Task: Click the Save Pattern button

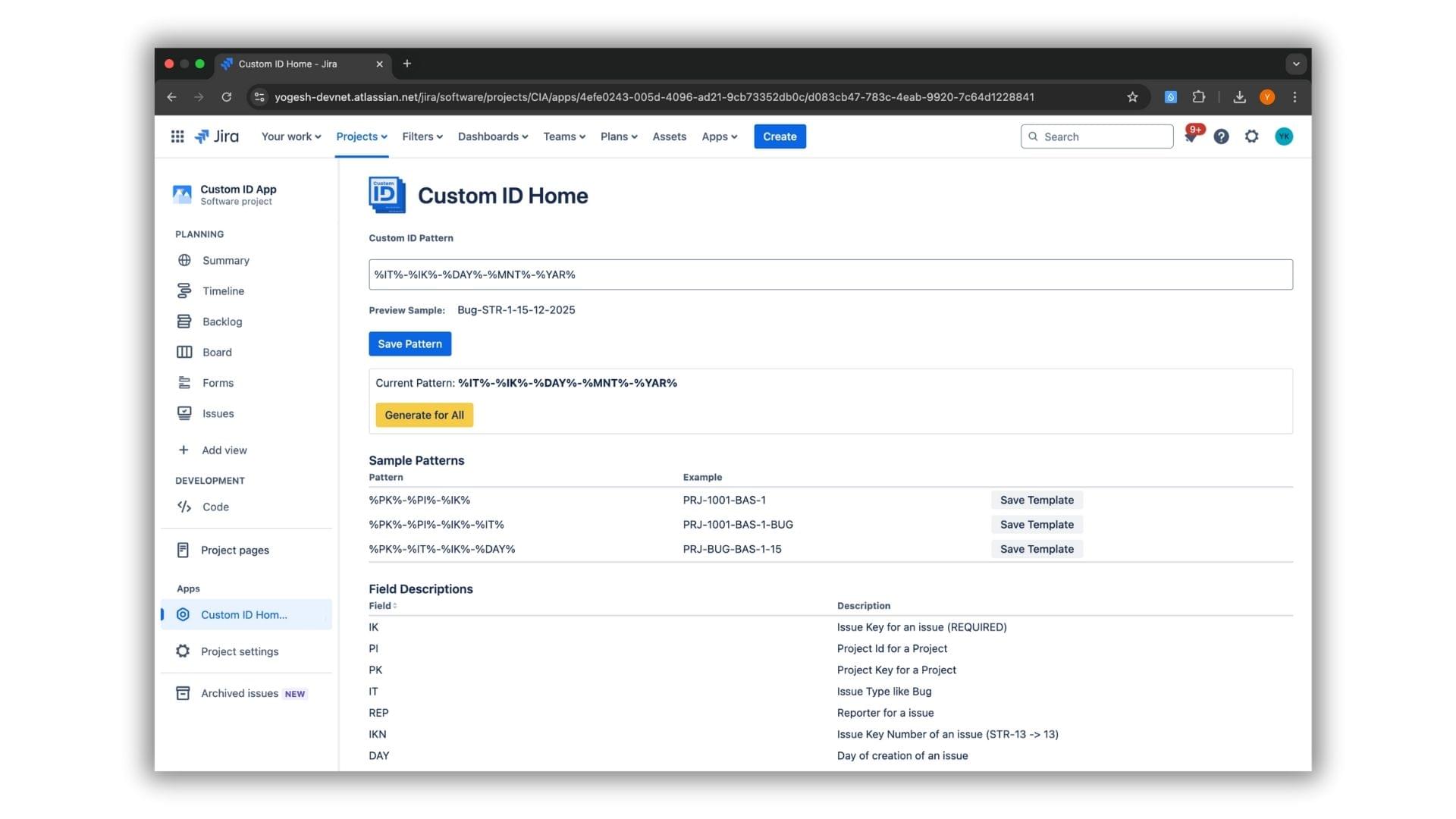Action: pos(409,344)
